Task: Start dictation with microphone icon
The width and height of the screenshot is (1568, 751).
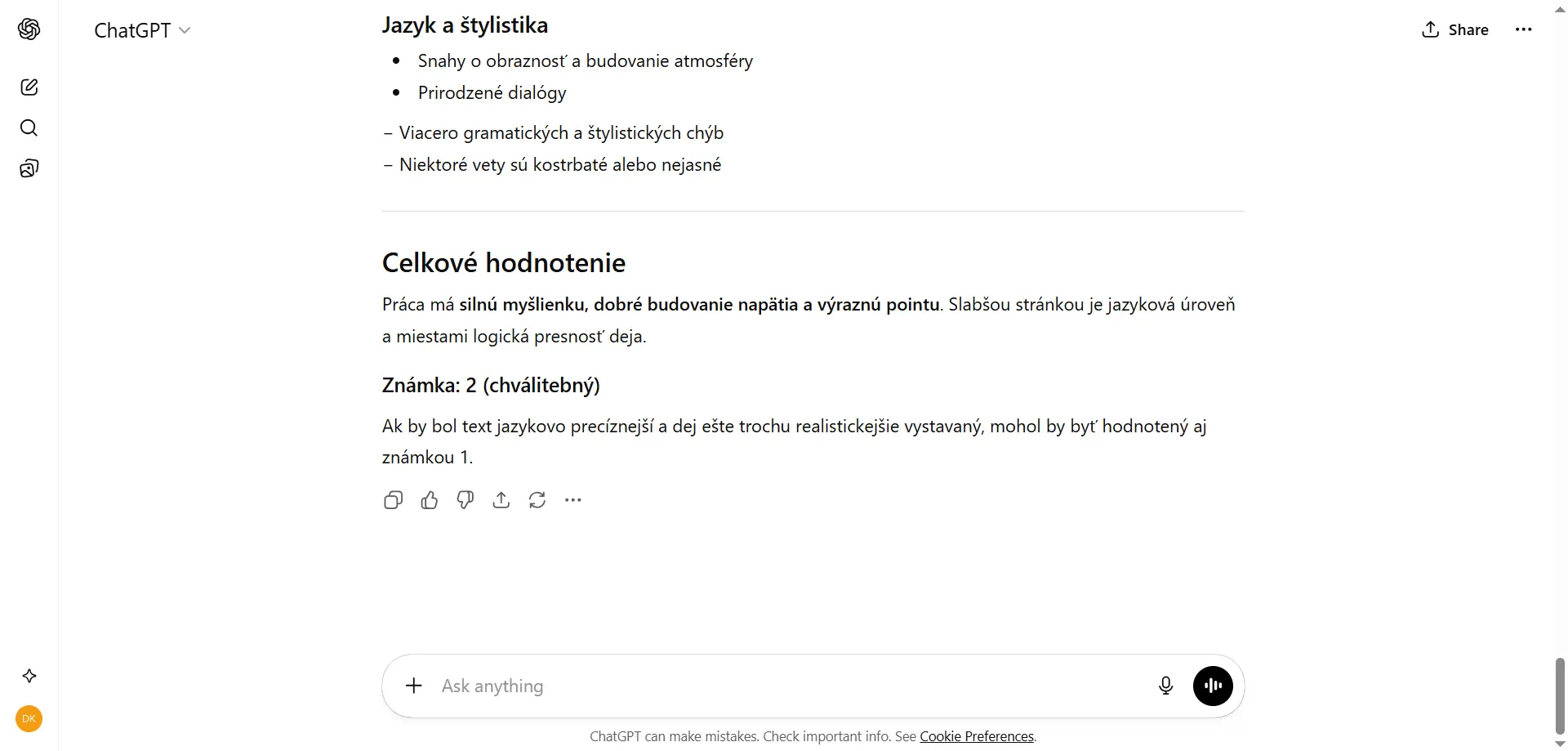Action: pyautogui.click(x=1166, y=686)
